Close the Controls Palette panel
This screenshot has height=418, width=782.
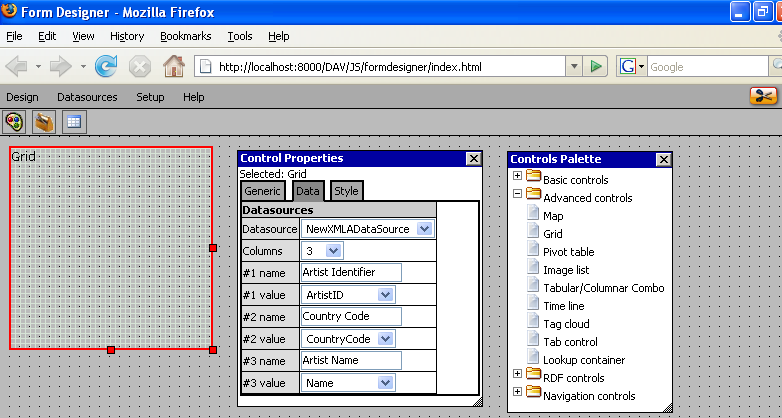pyautogui.click(x=663, y=159)
